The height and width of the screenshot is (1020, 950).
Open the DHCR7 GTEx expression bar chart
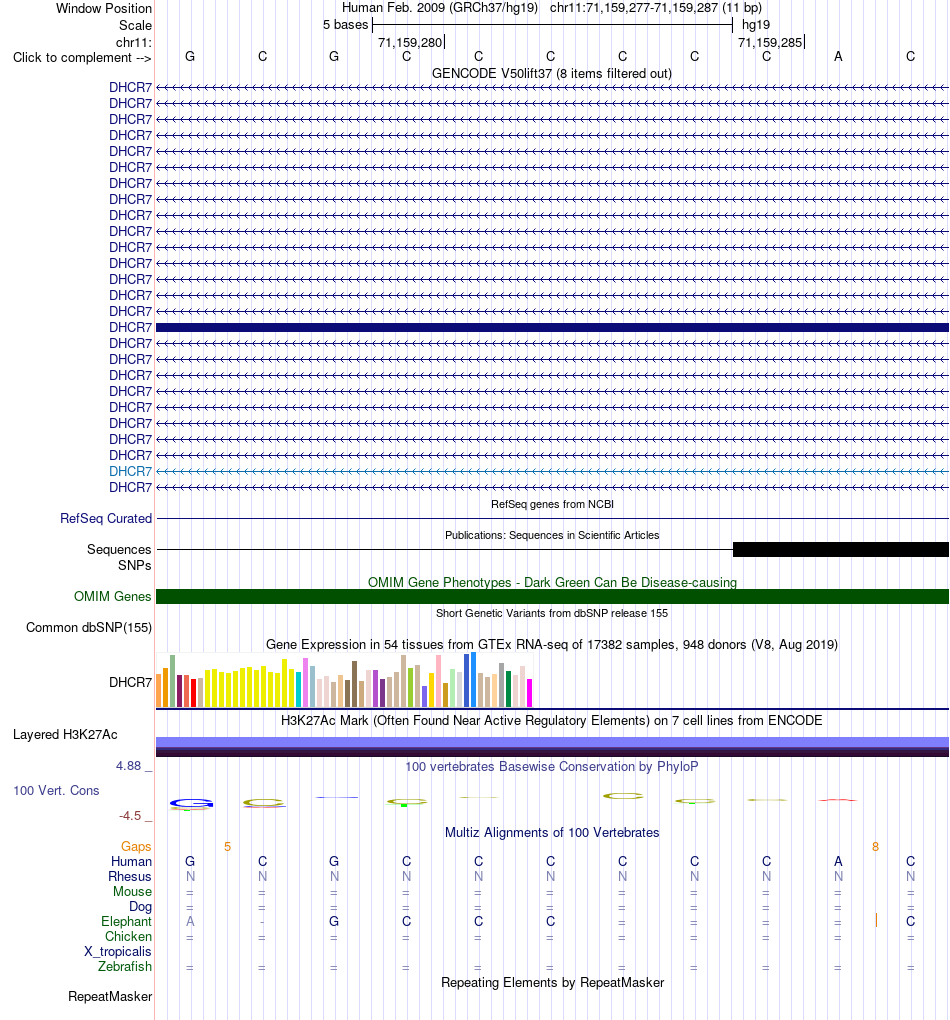click(x=344, y=680)
